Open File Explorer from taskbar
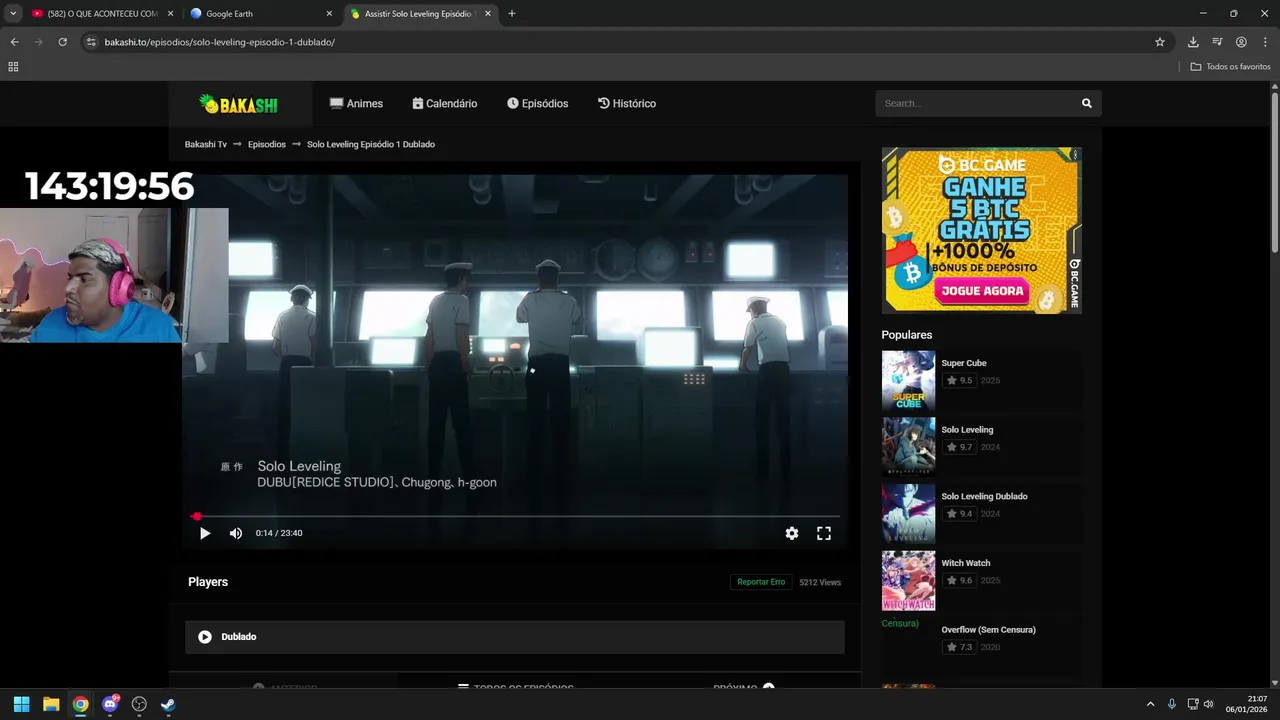This screenshot has width=1280, height=720. tap(51, 704)
